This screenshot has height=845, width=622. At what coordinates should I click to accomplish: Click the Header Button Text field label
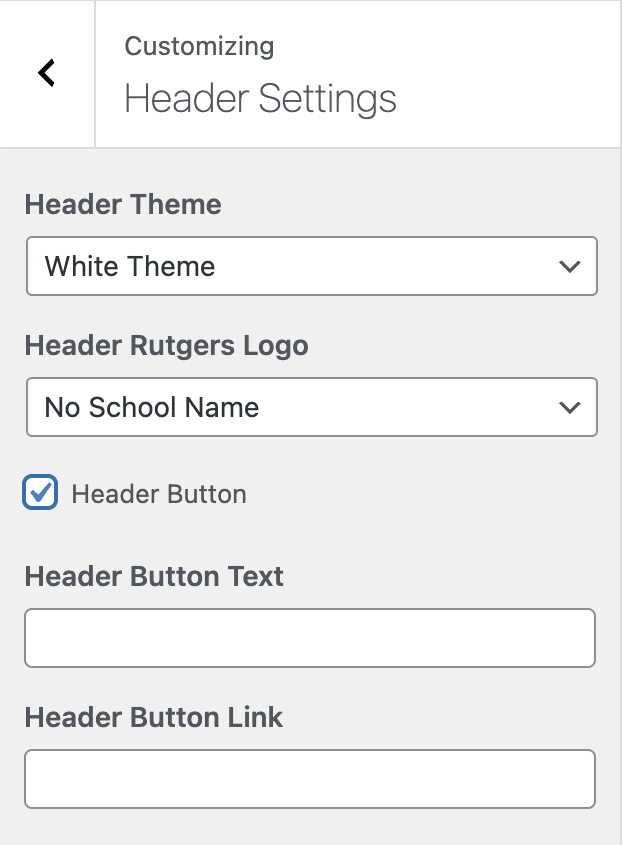pos(154,577)
